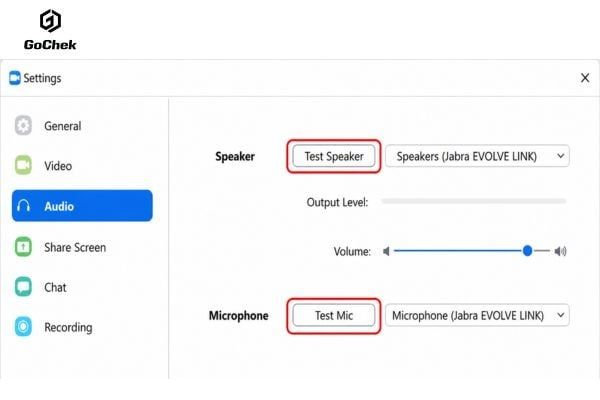
Task: Open the Speakers Jabra EVOLVE LINK dropdown
Action: [x=477, y=156]
